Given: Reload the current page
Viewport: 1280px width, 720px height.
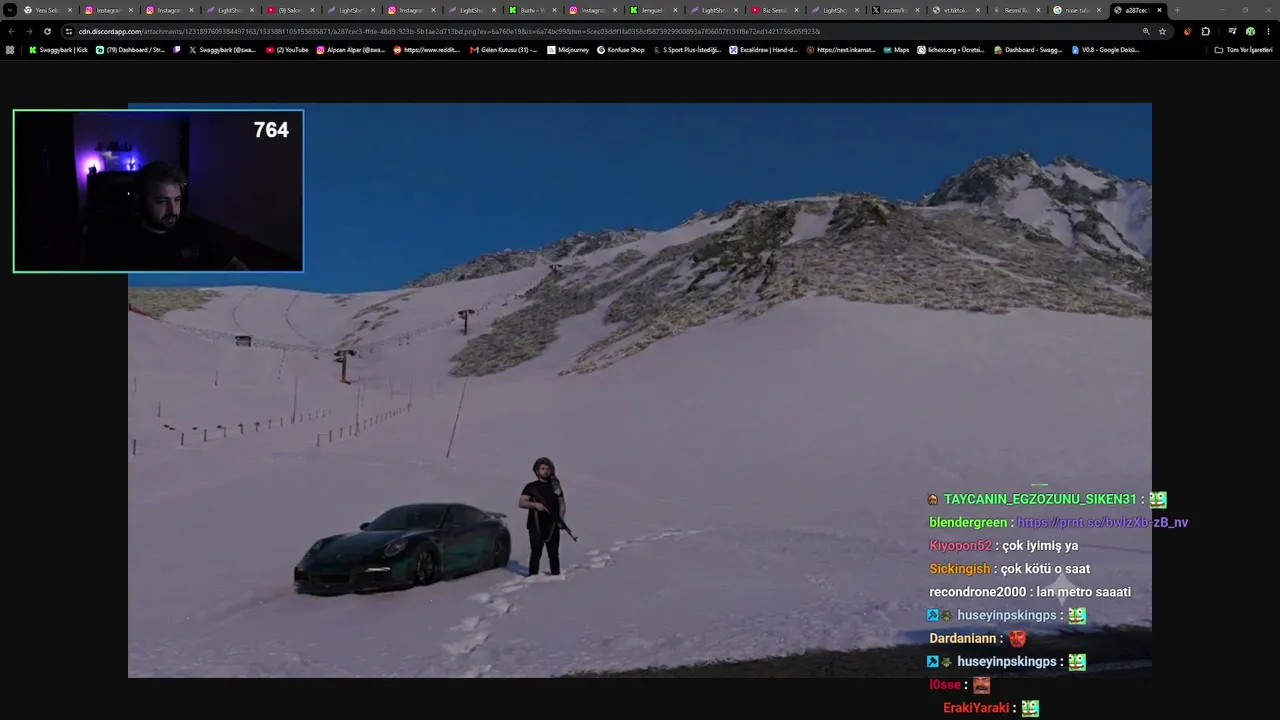Looking at the screenshot, I should coord(47,31).
